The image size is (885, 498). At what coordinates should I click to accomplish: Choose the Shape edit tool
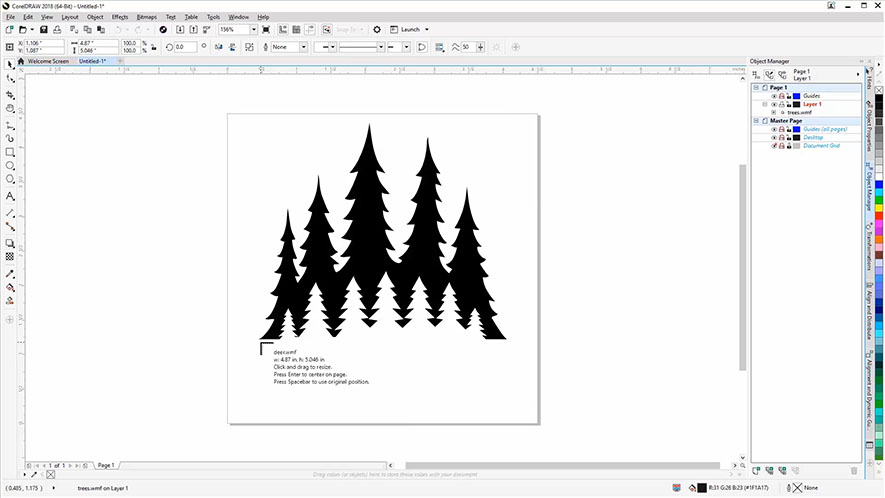point(10,79)
